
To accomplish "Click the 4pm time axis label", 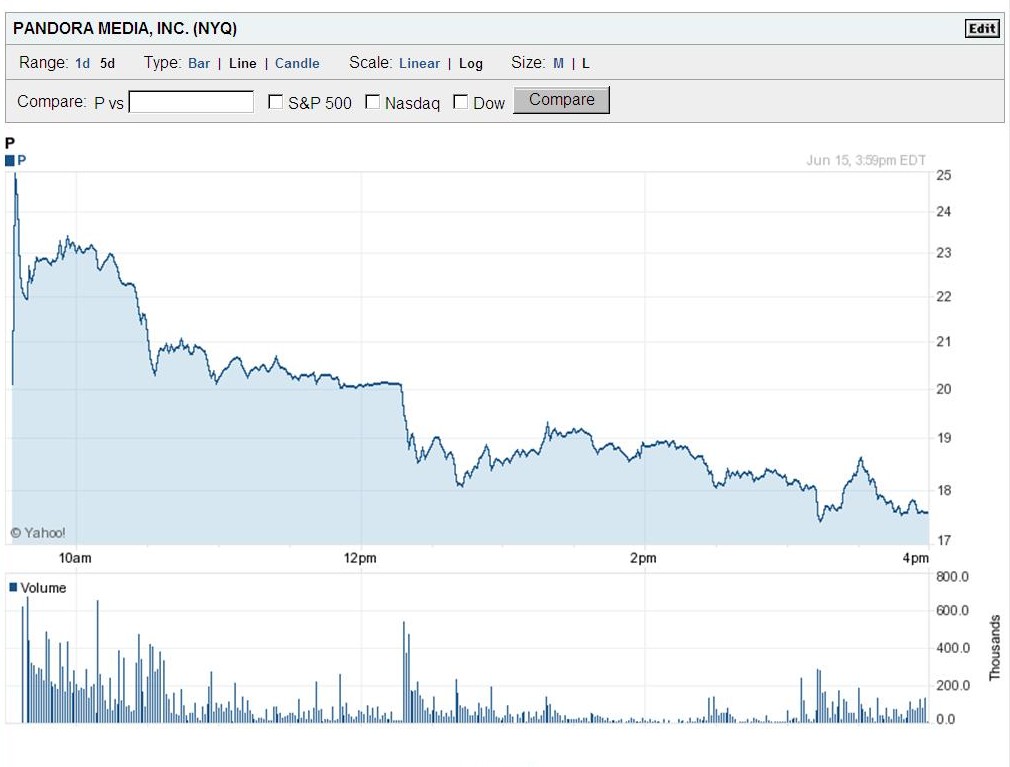I will click(x=916, y=558).
